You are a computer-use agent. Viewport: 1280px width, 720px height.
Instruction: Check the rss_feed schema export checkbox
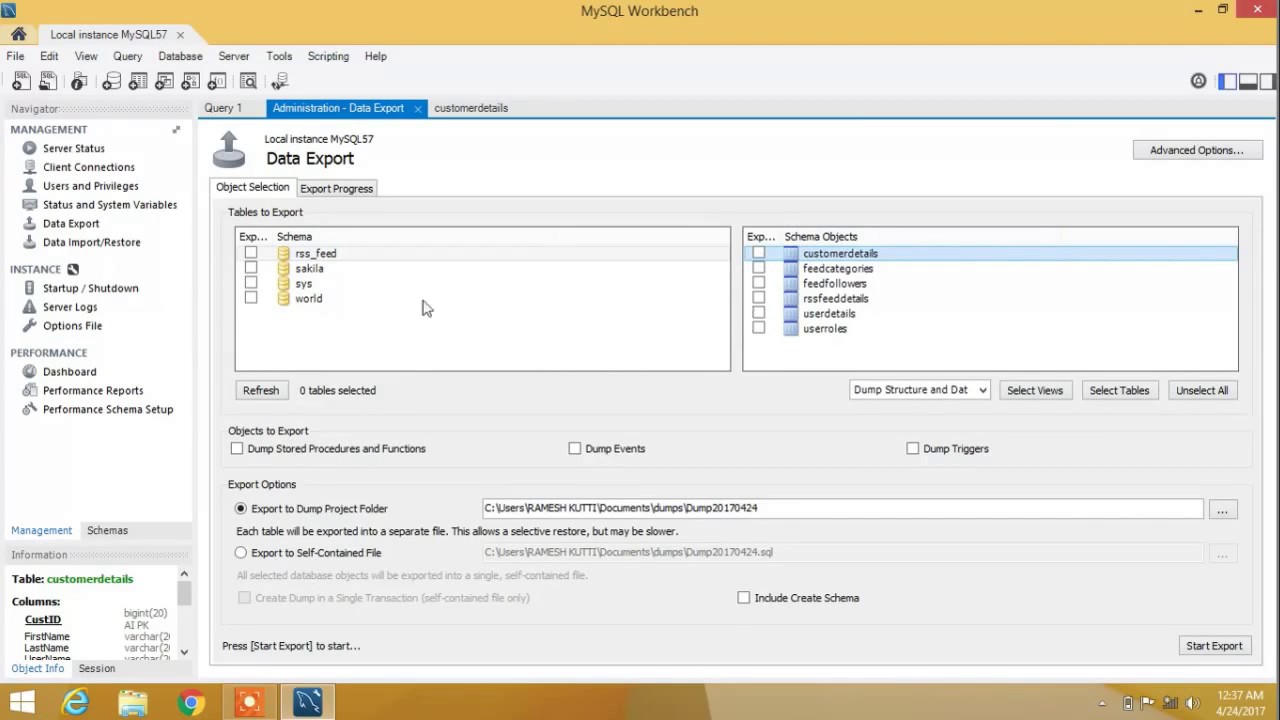(x=251, y=254)
